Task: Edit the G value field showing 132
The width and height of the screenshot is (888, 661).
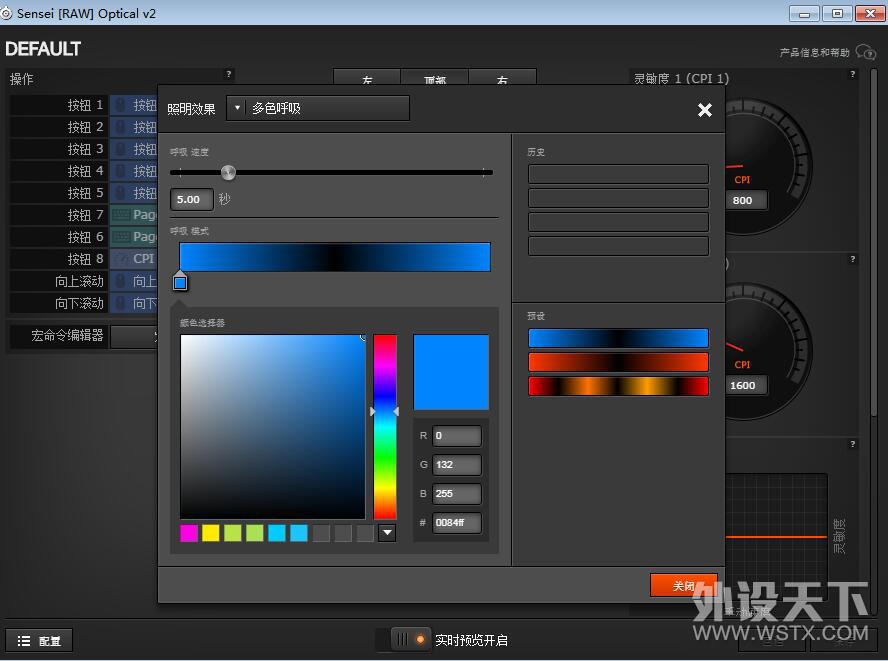Action: pyautogui.click(x=457, y=464)
